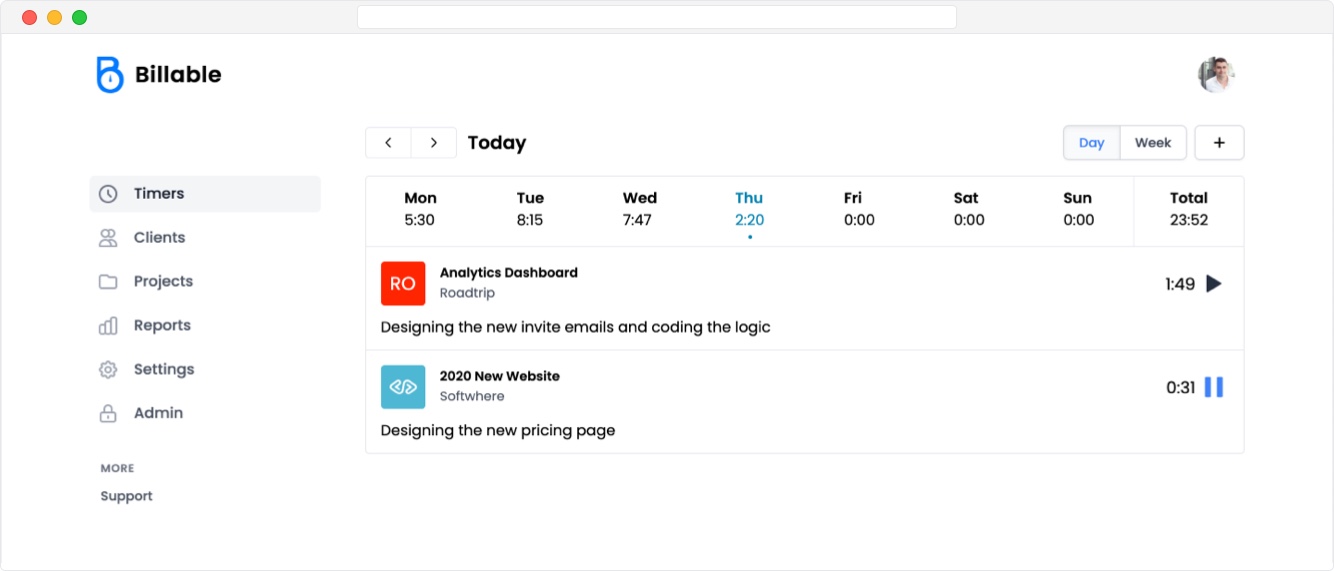Click the Billable brand name text
Screen dimensions: 1334x571
pyautogui.click(x=178, y=75)
